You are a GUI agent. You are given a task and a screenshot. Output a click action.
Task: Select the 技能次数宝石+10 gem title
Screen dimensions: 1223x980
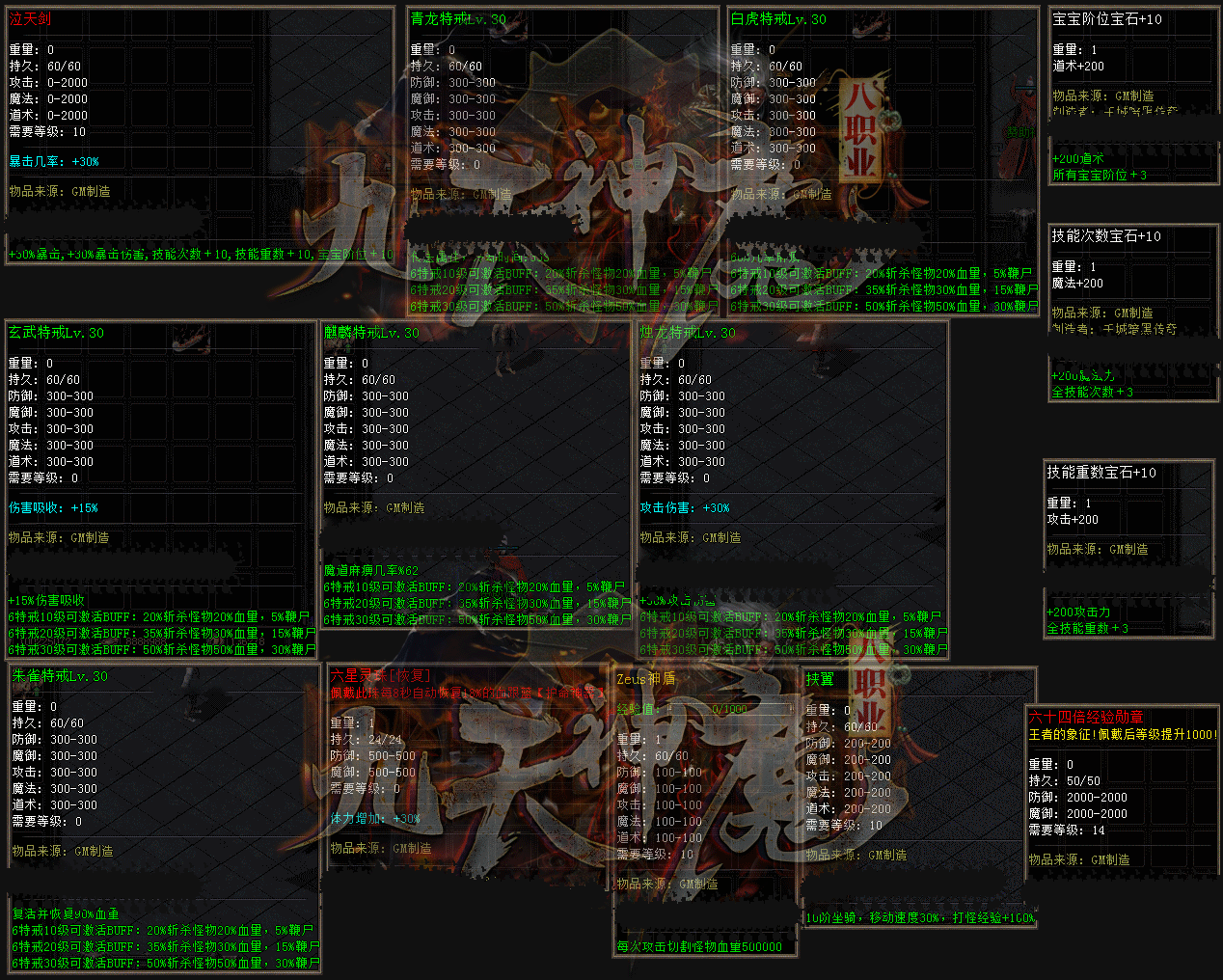pos(1105,236)
